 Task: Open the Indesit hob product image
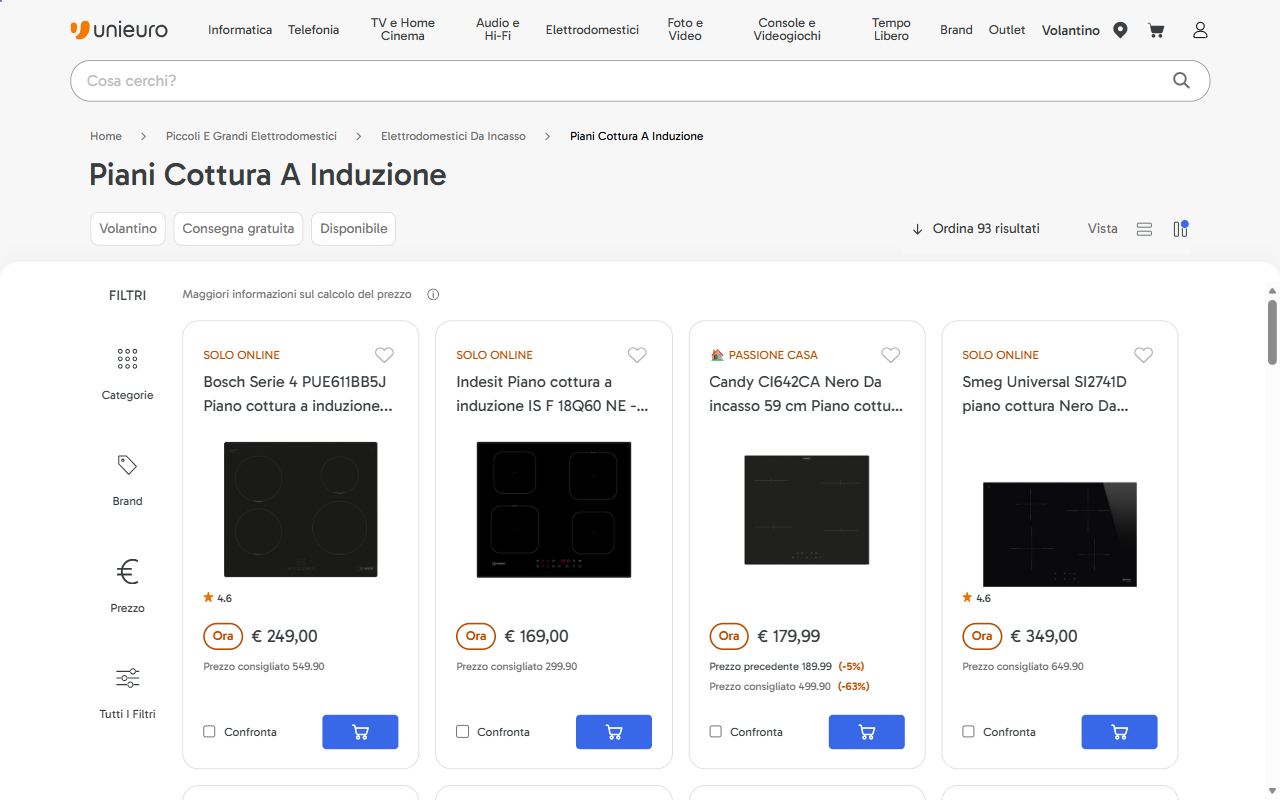[x=554, y=509]
